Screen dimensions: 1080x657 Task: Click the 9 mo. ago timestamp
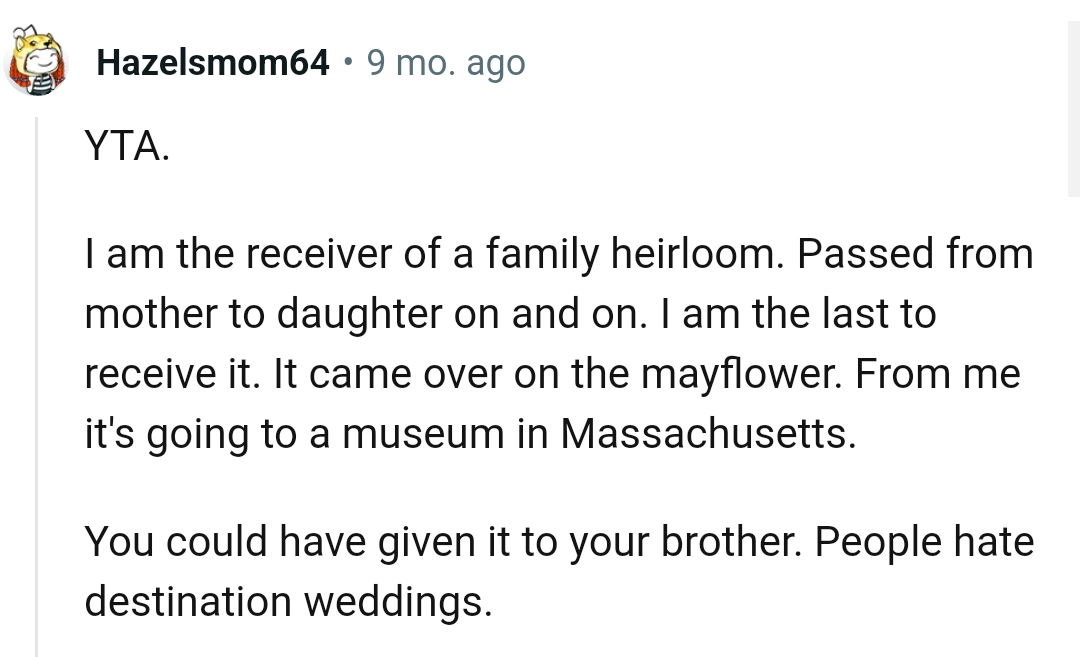[x=446, y=62]
